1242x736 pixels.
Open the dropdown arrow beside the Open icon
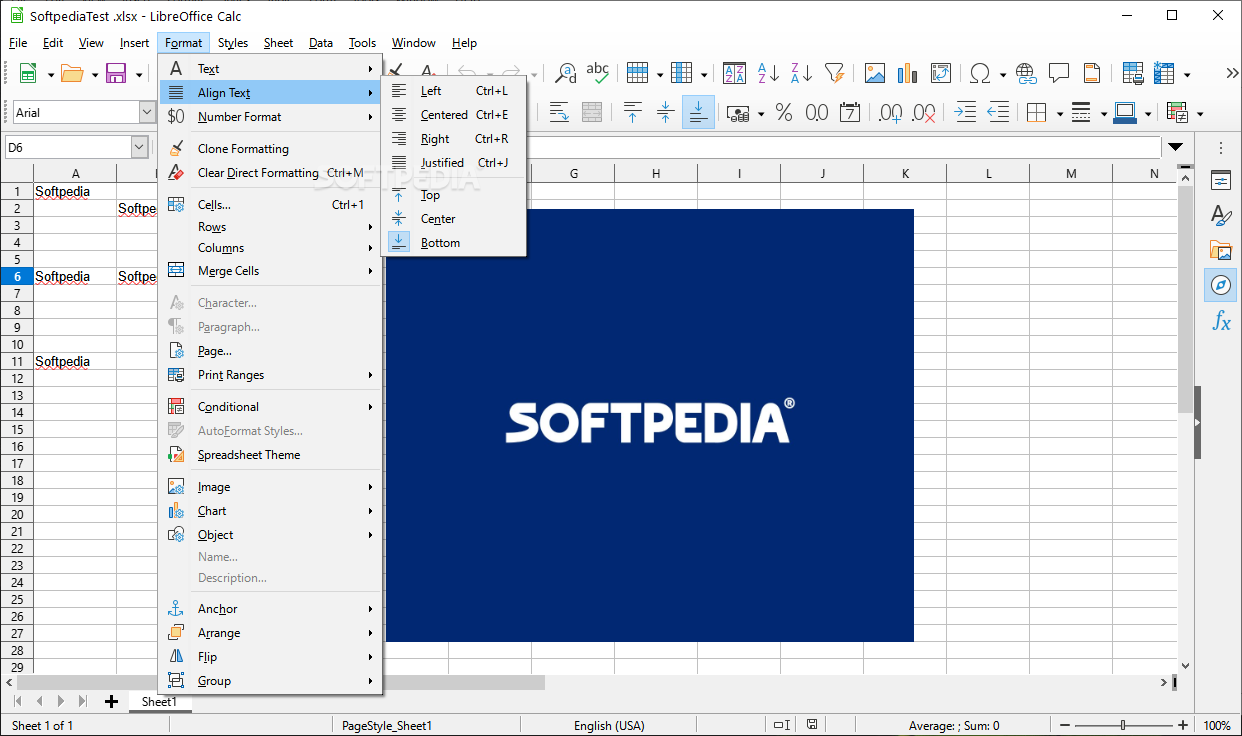click(x=95, y=74)
